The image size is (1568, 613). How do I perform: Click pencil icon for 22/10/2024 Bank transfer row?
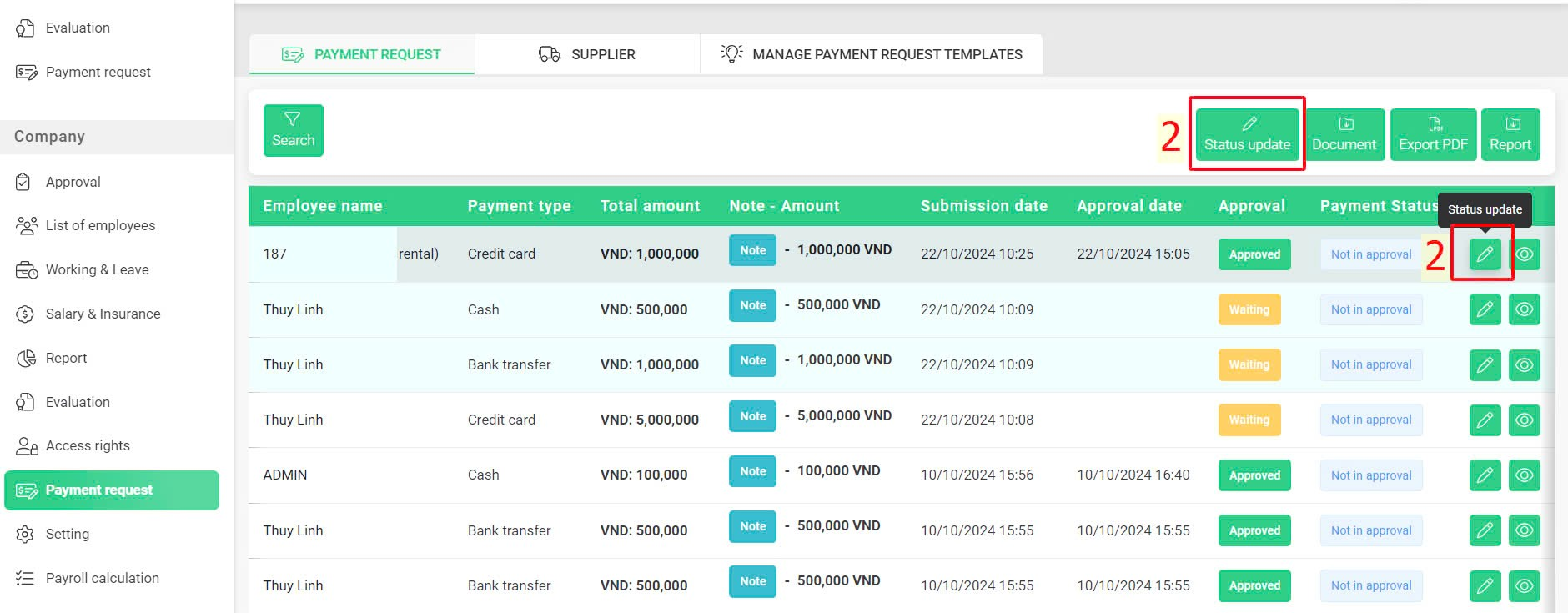click(1485, 364)
